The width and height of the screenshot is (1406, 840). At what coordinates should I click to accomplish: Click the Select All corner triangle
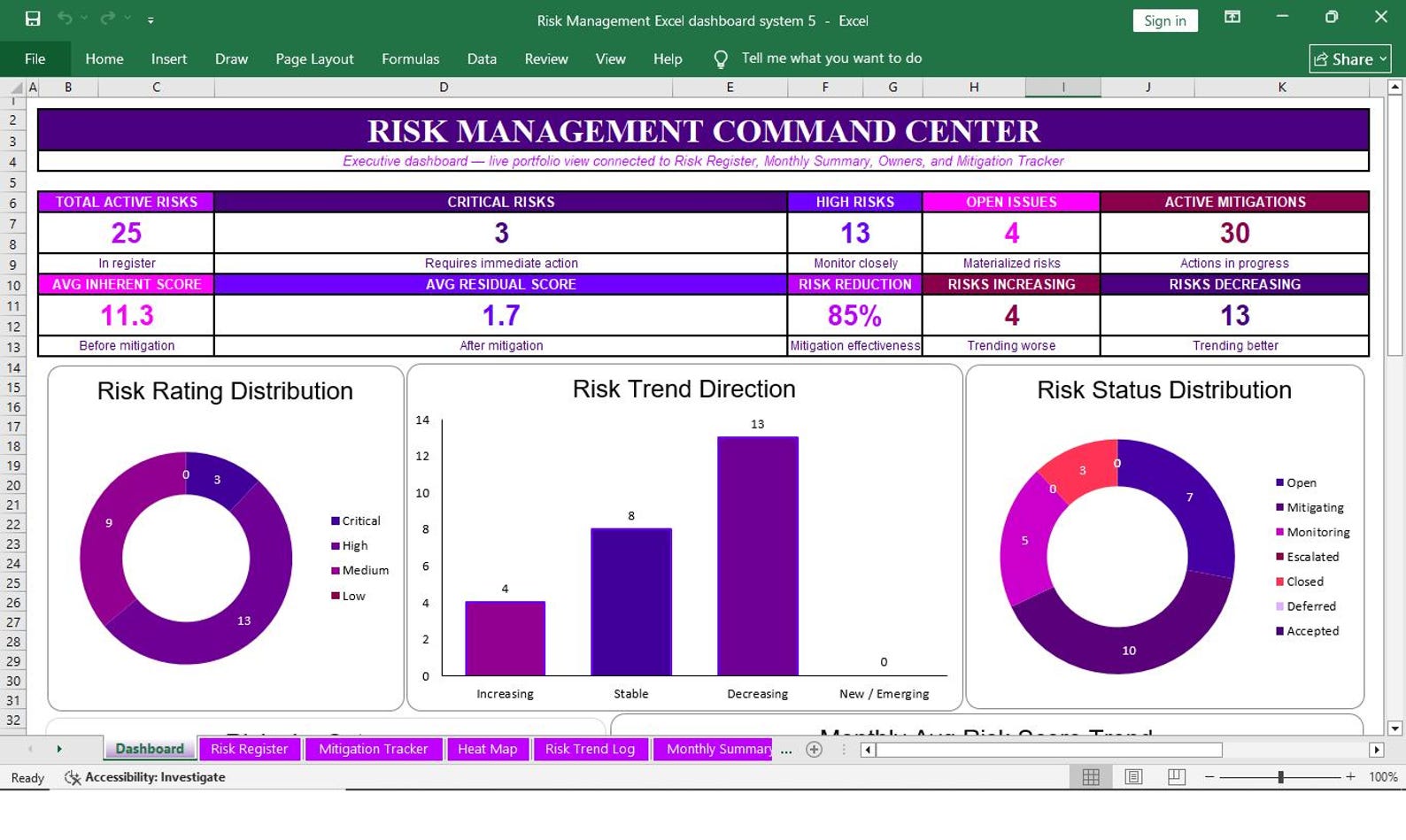pyautogui.click(x=16, y=88)
